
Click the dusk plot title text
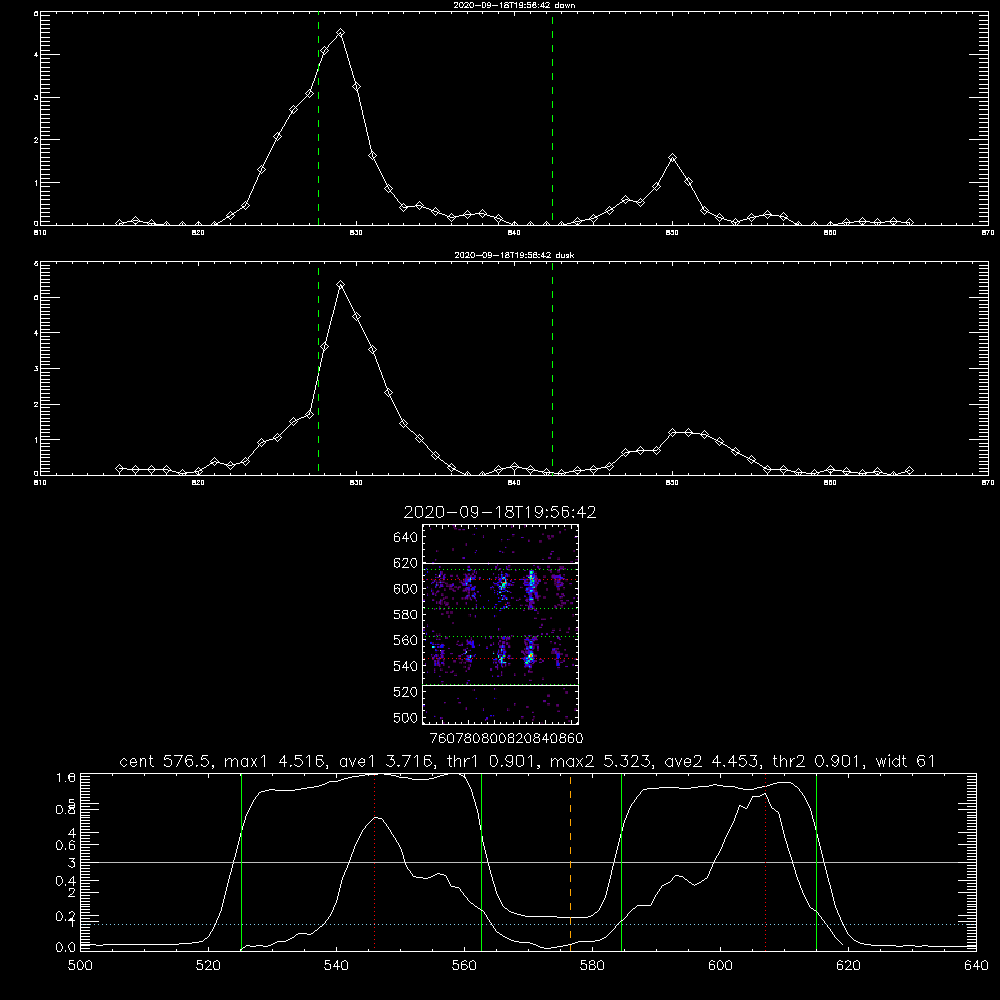pos(514,255)
